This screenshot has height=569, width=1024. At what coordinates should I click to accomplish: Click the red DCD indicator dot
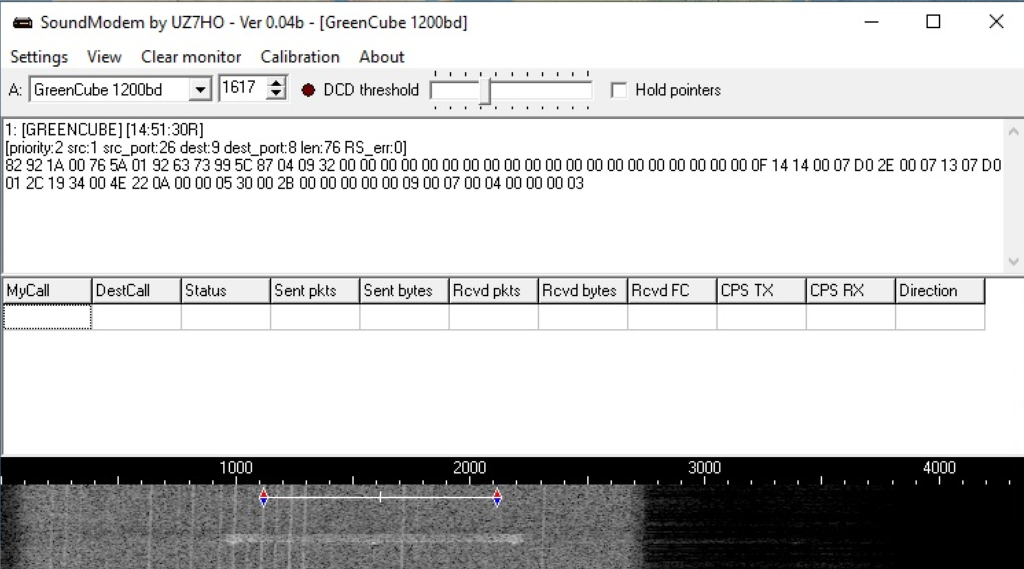coord(308,90)
